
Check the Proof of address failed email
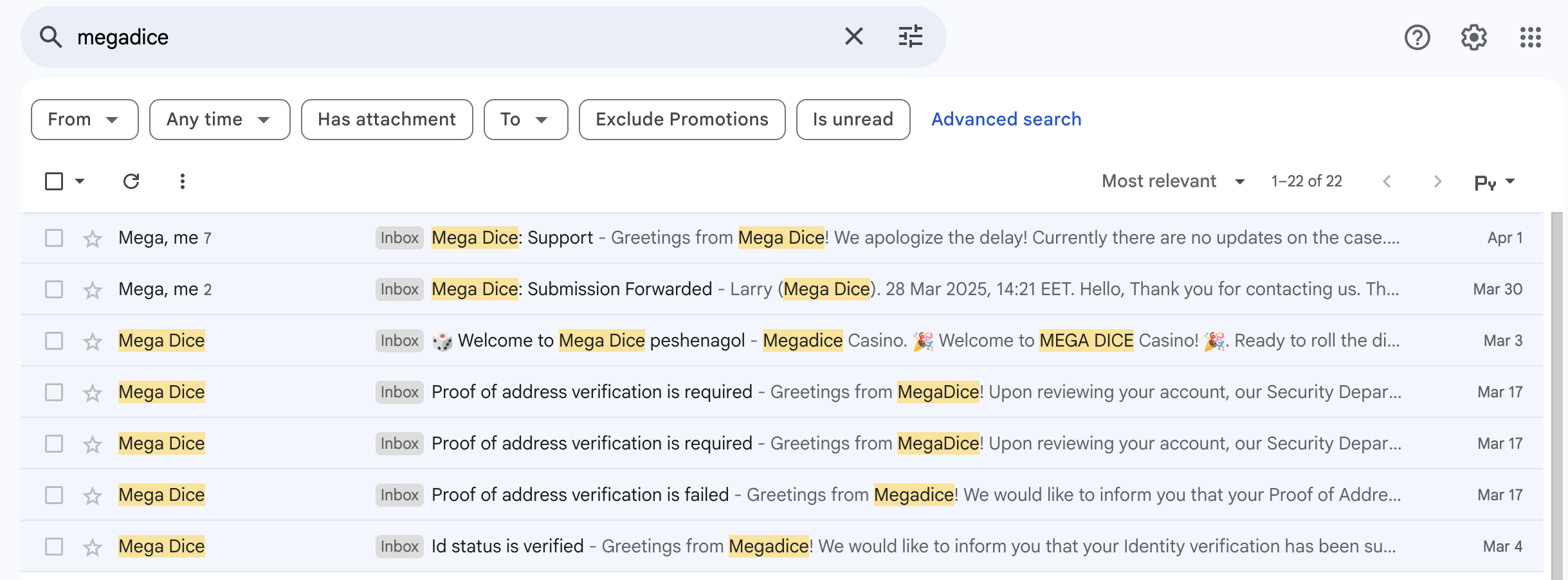(x=54, y=495)
